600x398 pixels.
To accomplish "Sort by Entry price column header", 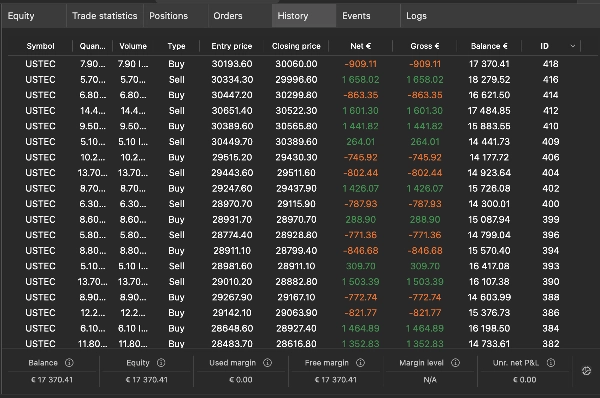I will click(x=232, y=46).
